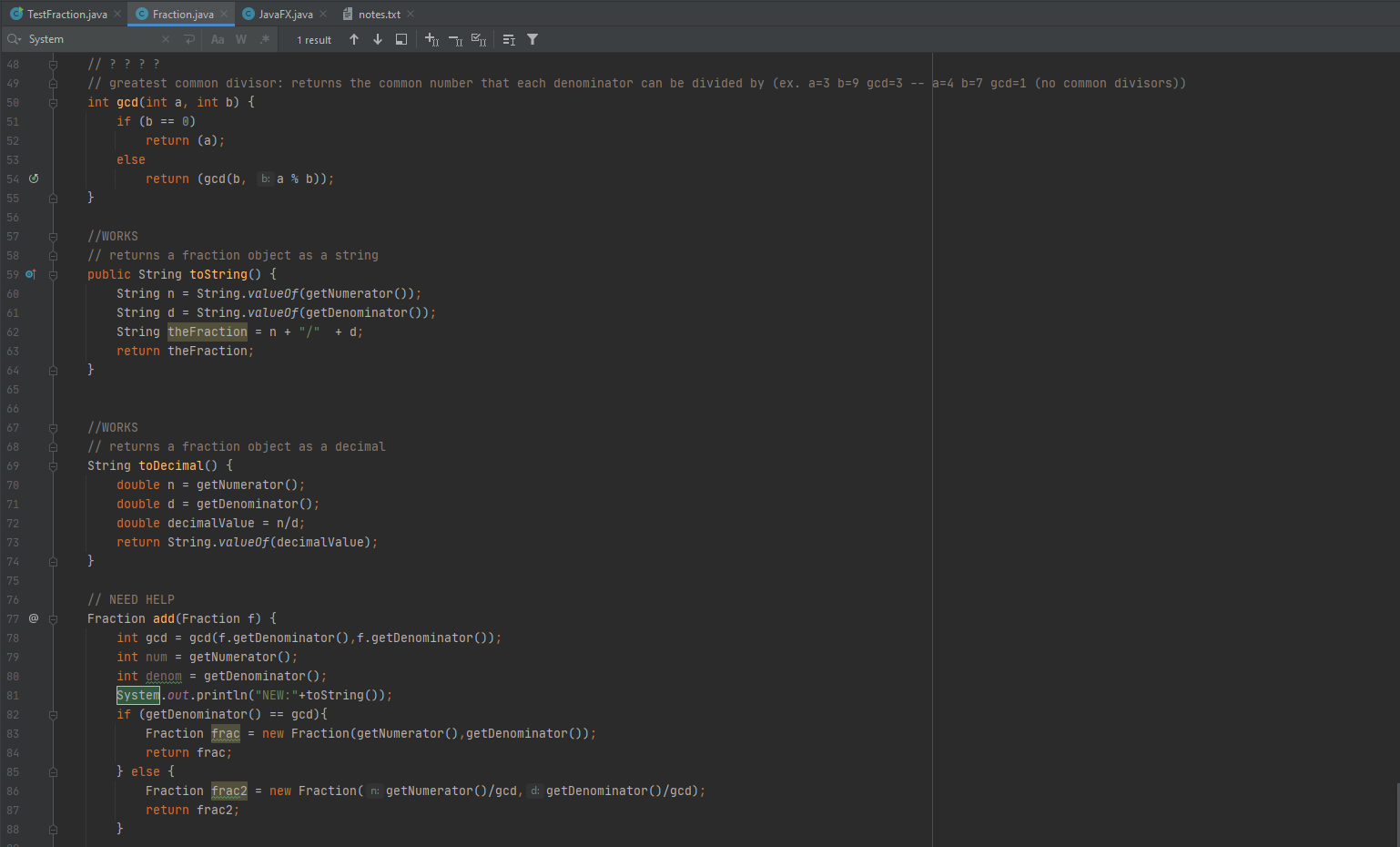The width and height of the screenshot is (1400, 847).
Task: Toggle Regex (.*) search option
Action: pyautogui.click(x=265, y=39)
